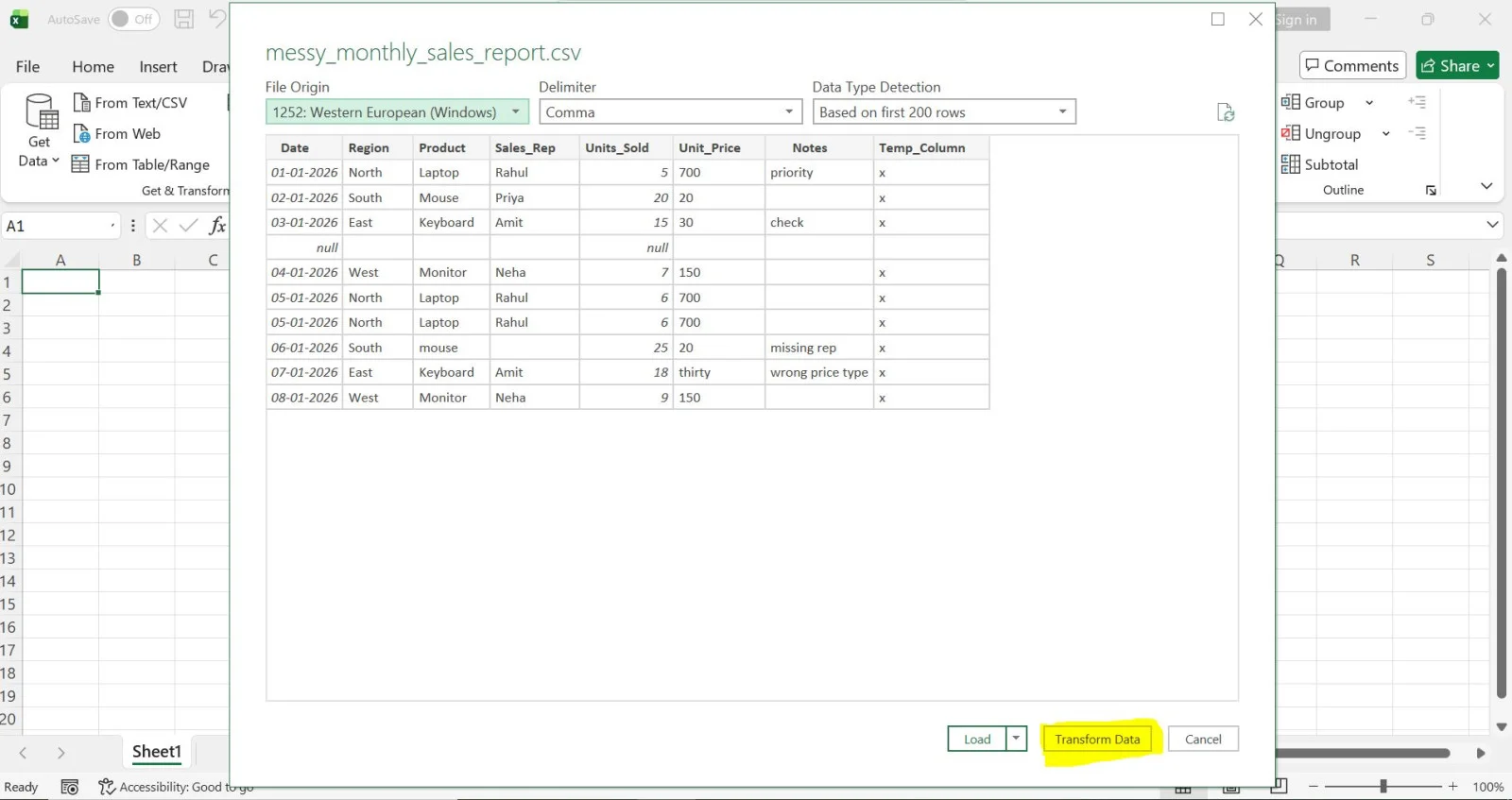Click the Excel app icon

click(19, 19)
